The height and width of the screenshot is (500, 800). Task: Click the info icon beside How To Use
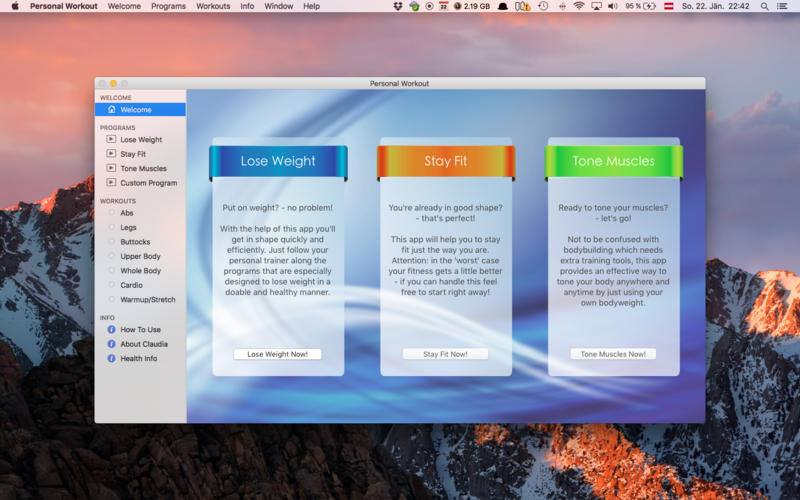111,330
